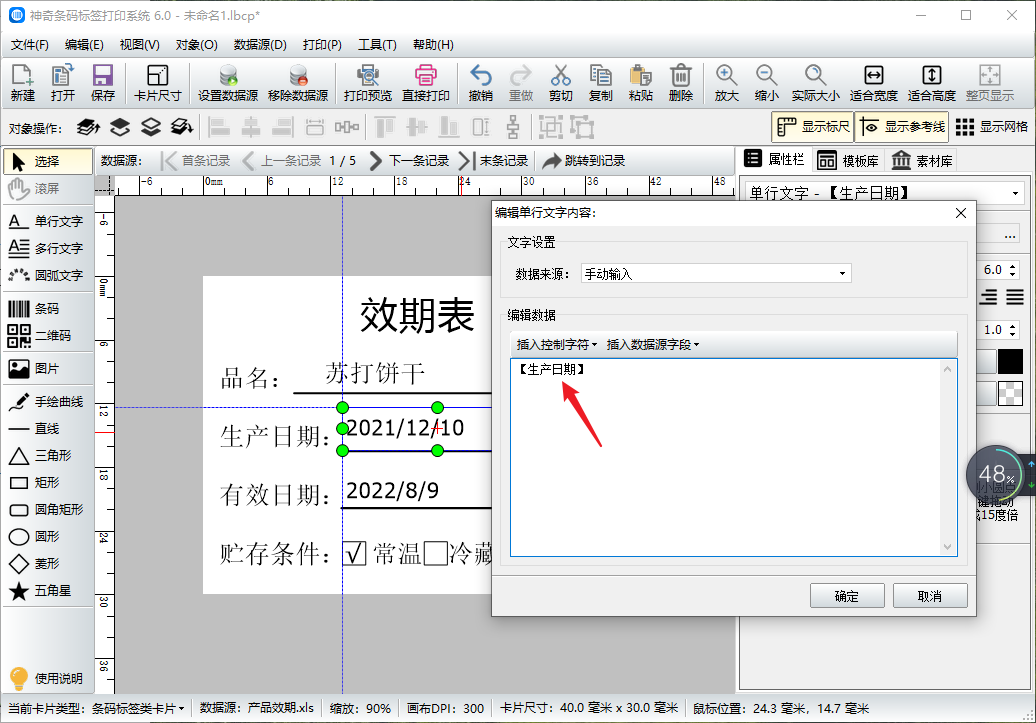1036x723 pixels.
Task: Switch to the 模板库 tab
Action: tap(848, 161)
